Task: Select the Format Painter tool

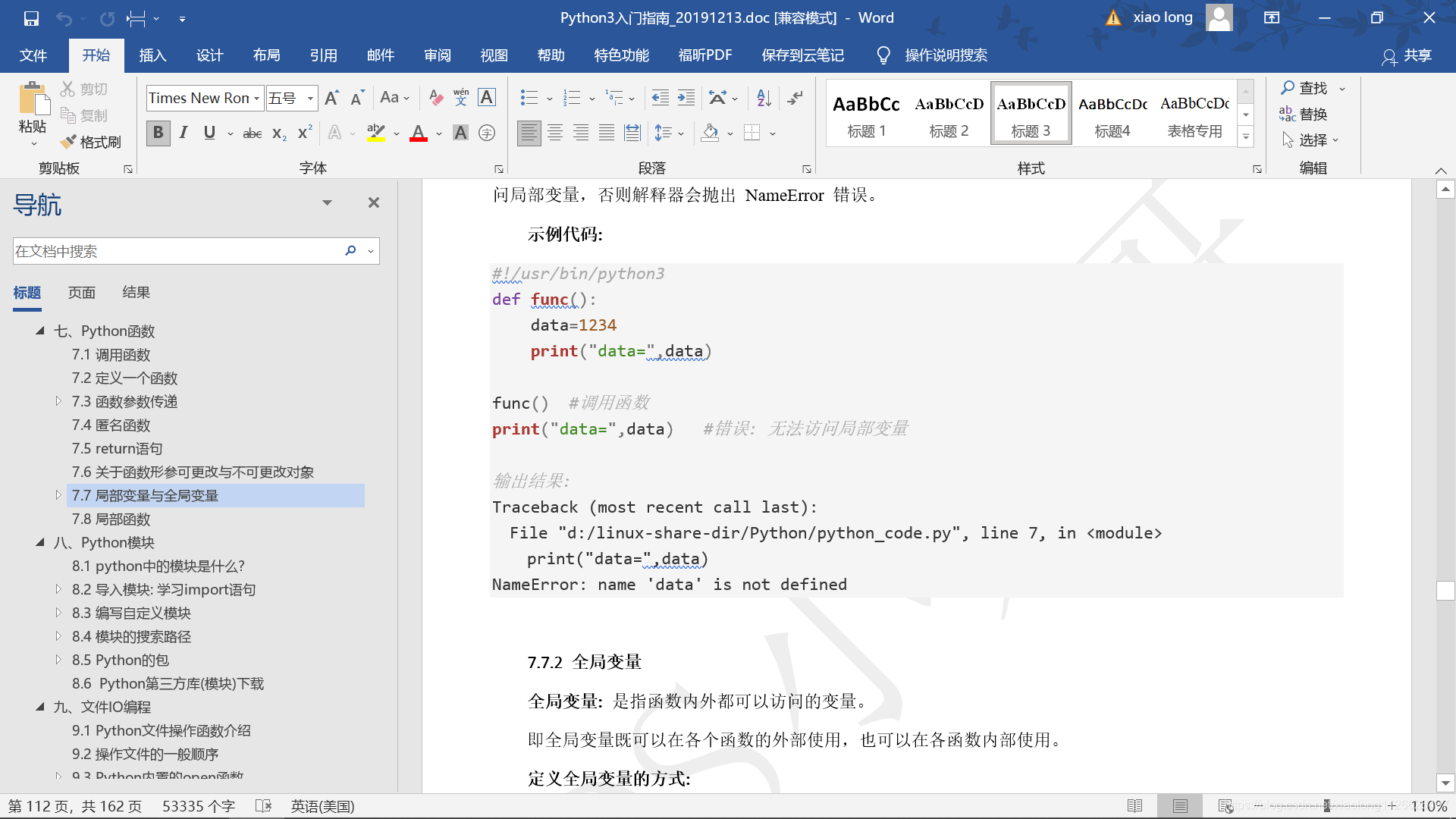Action: tap(90, 142)
